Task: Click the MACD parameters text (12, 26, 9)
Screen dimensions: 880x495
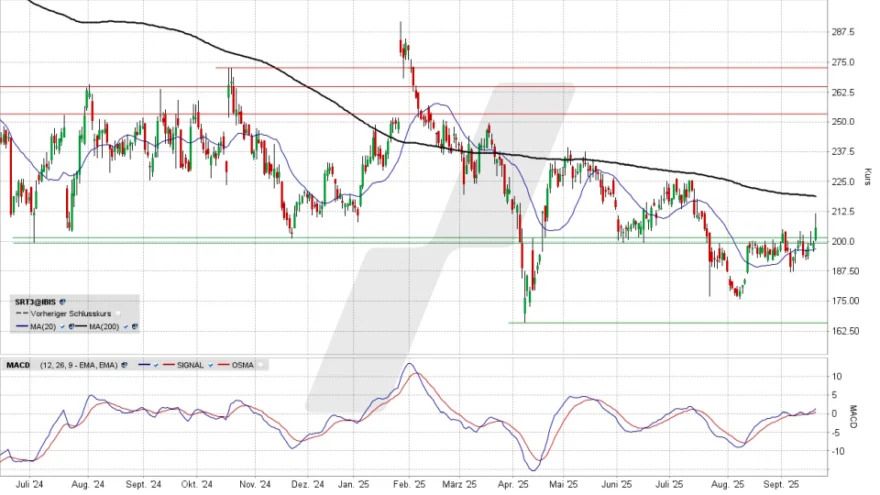Action: pos(75,365)
